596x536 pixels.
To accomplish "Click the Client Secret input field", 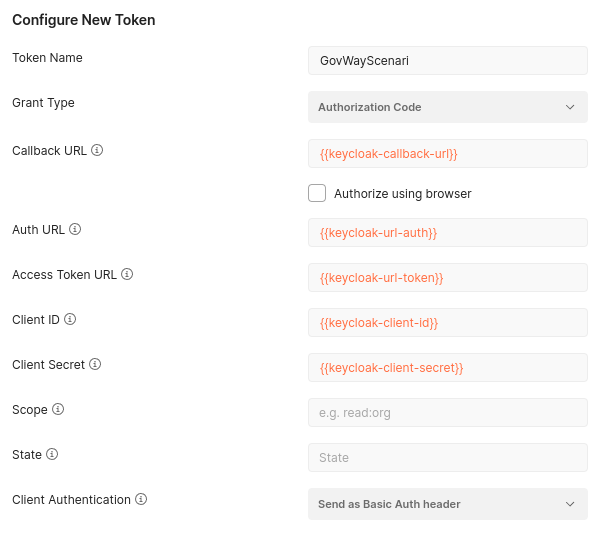I will pos(448,368).
